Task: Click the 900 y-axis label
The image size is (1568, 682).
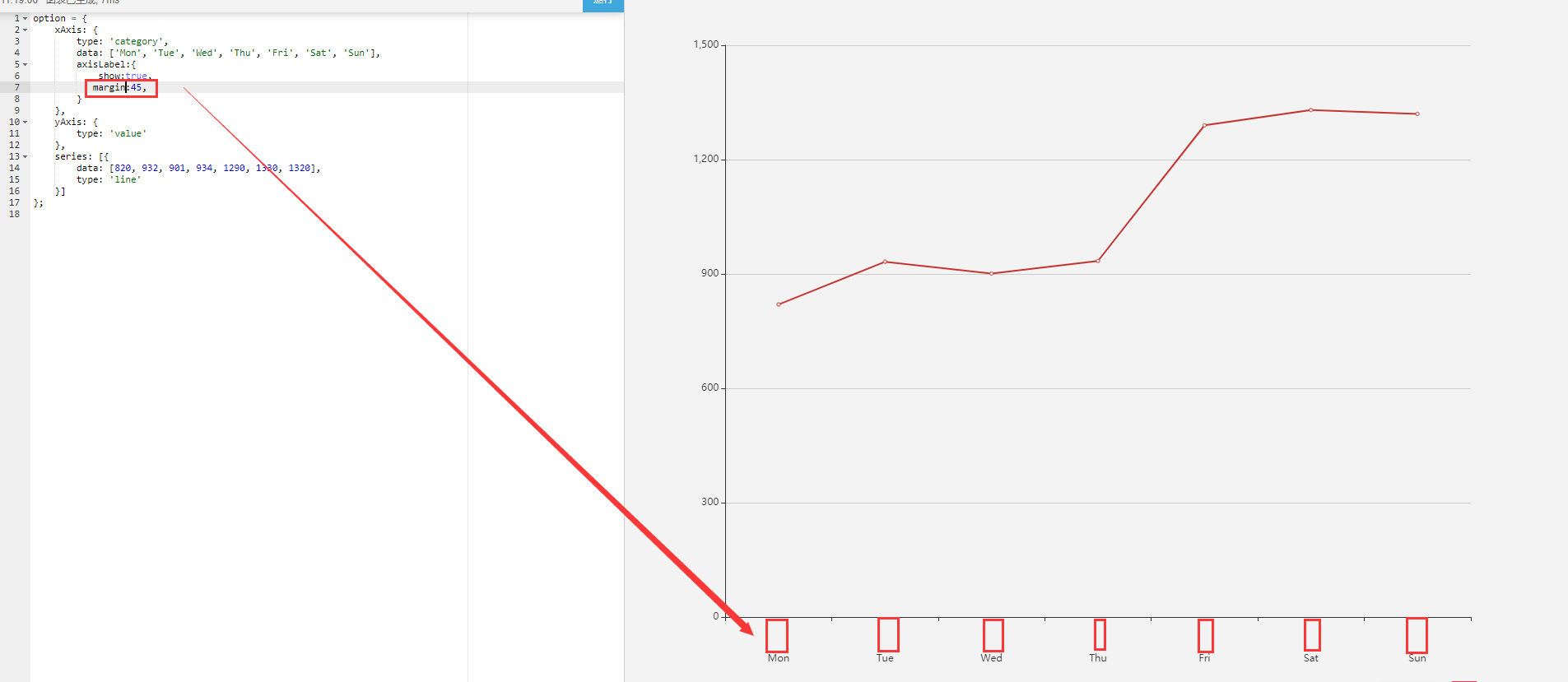Action: (710, 273)
